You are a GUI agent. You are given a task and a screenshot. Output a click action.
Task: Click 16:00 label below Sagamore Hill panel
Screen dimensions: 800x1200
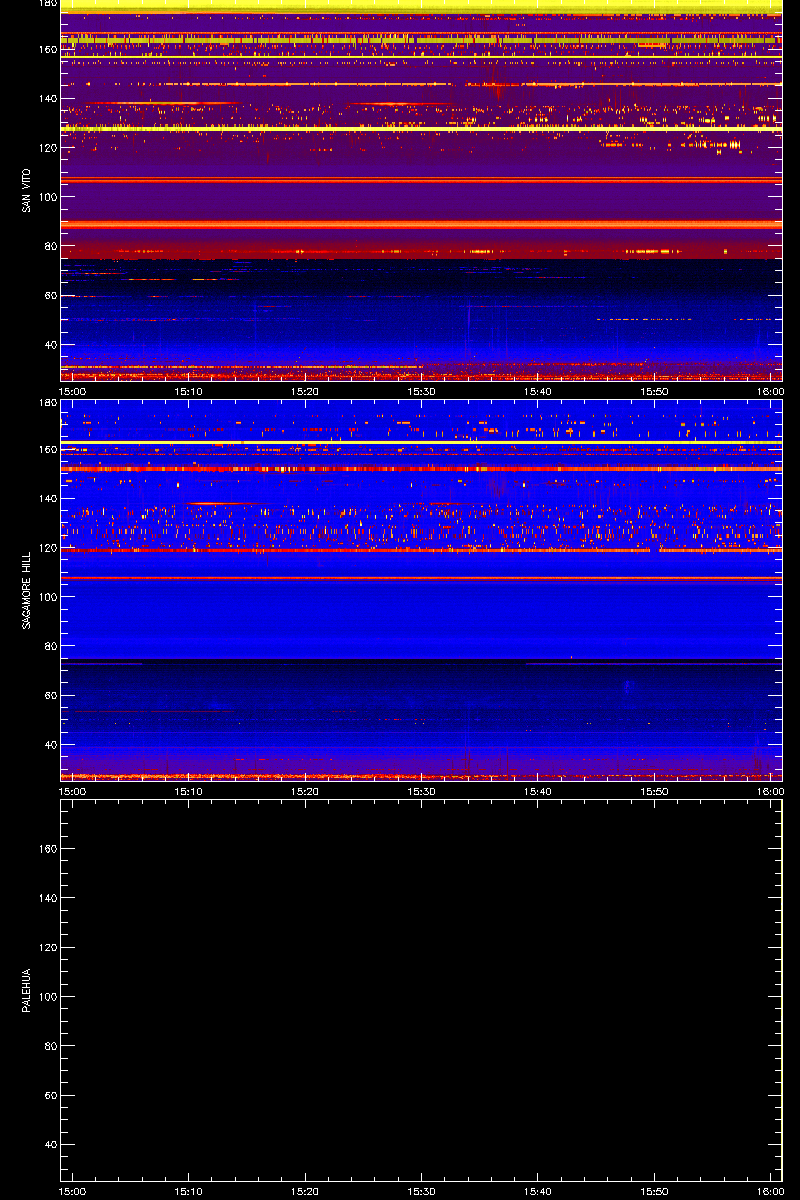tap(771, 792)
